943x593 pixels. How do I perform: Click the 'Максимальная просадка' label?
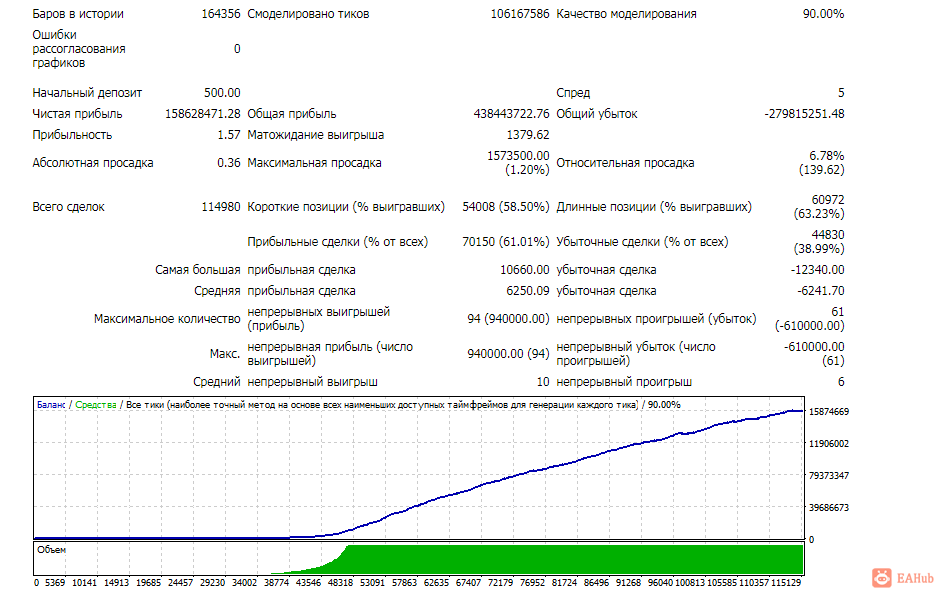point(314,163)
